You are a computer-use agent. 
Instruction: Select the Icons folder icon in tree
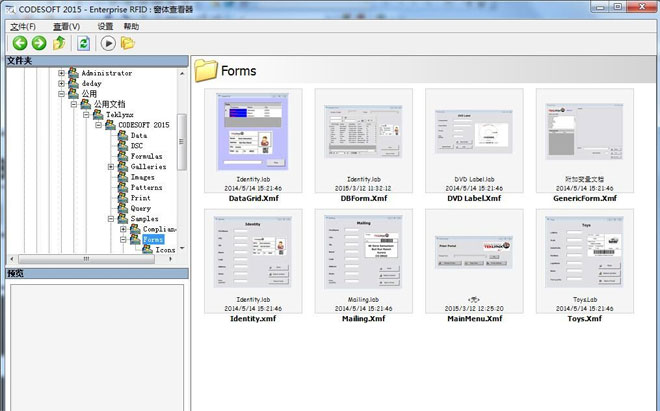coord(147,249)
